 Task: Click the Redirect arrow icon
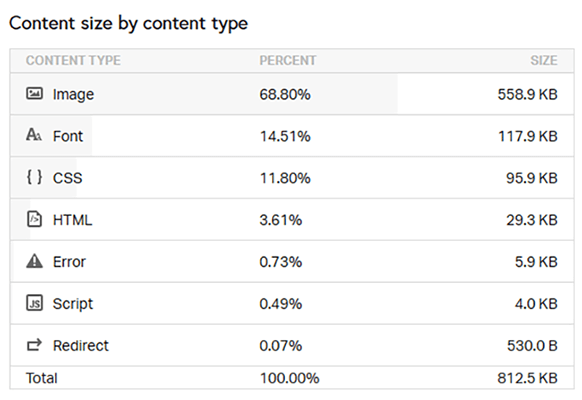35,345
